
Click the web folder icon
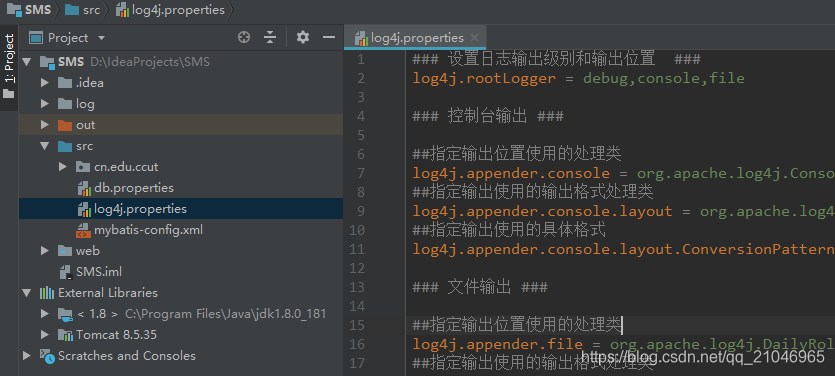tap(65, 251)
